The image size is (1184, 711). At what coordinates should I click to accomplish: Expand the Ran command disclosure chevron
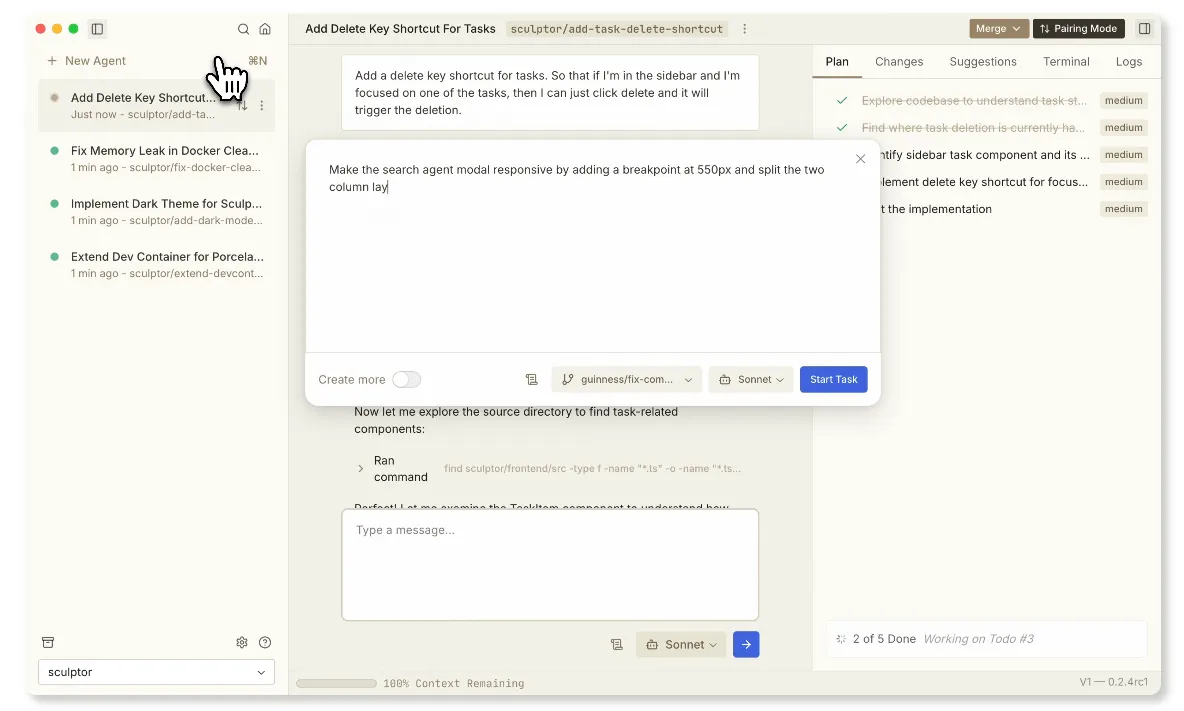361,468
